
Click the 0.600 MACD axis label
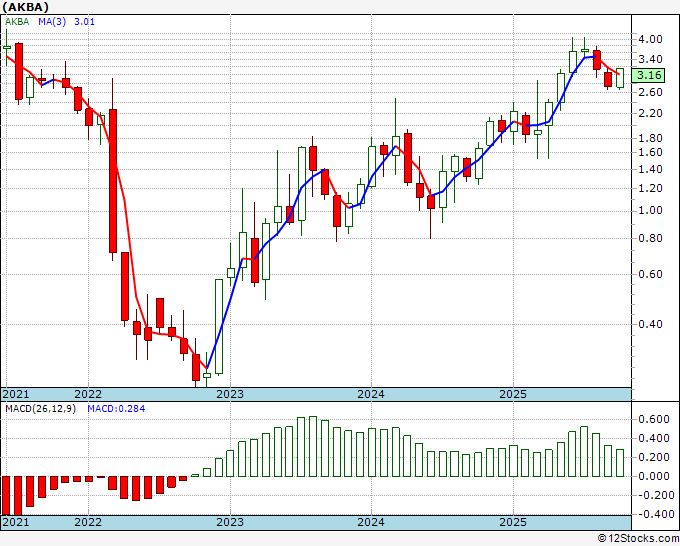[654, 419]
